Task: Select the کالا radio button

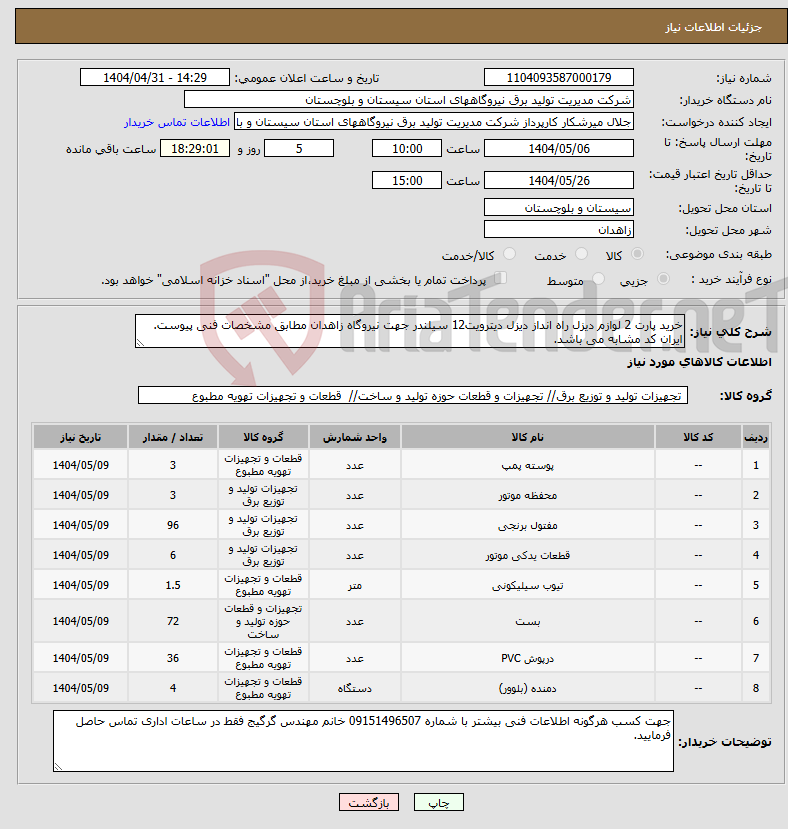Action: (x=638, y=254)
